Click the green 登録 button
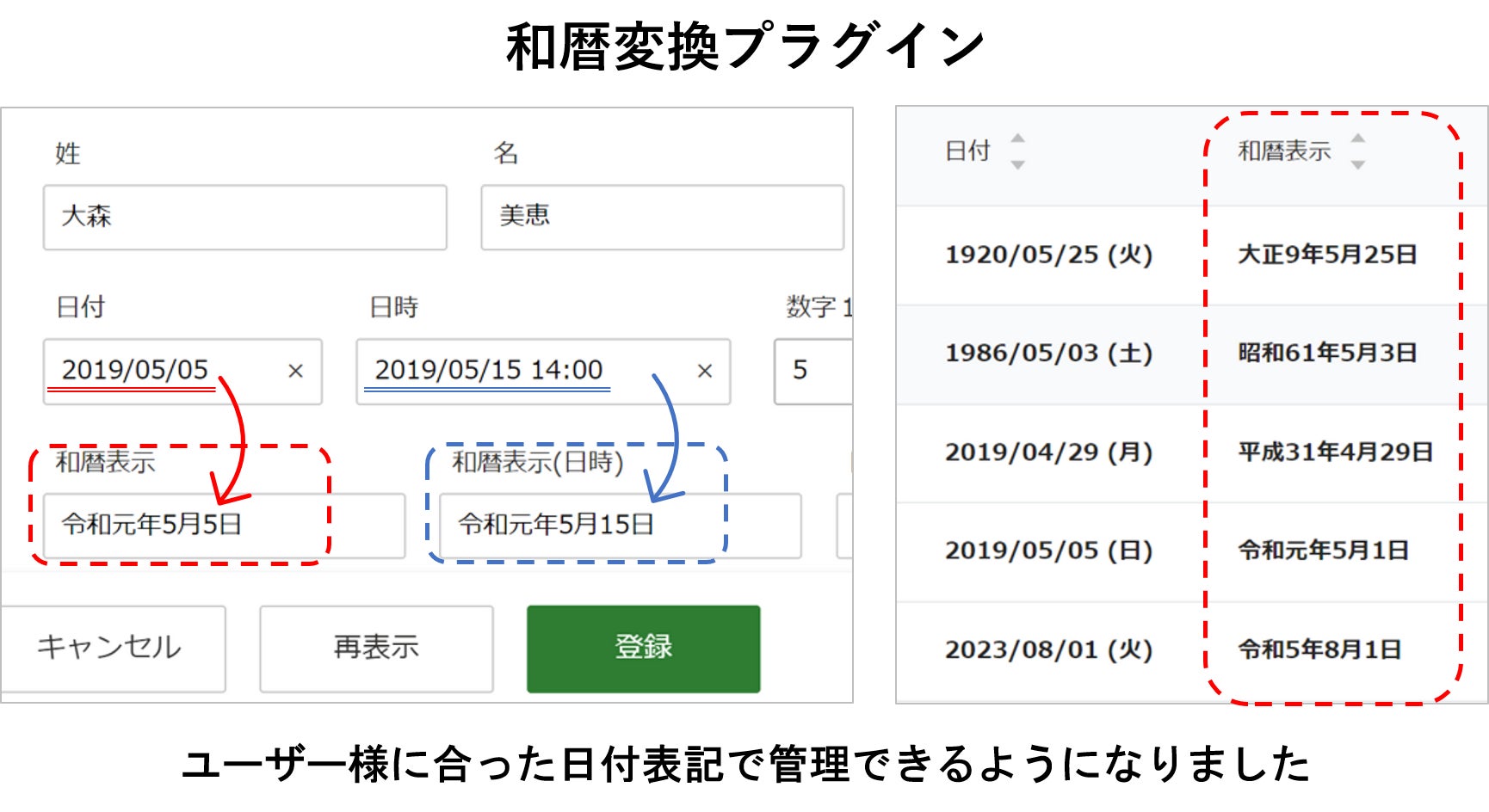Image resolution: width=1489 pixels, height=812 pixels. [643, 648]
